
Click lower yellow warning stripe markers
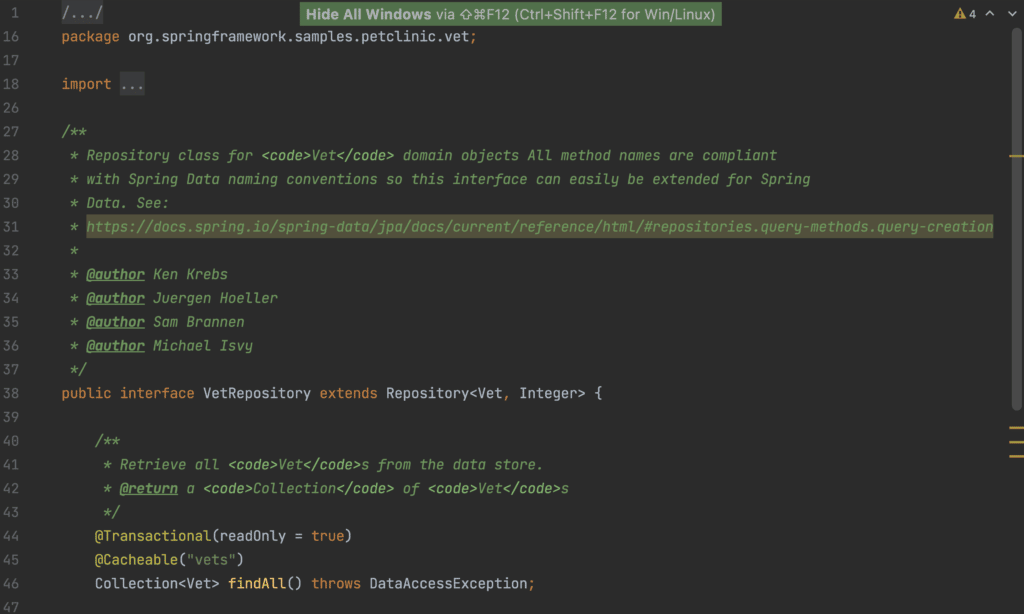click(x=1016, y=442)
